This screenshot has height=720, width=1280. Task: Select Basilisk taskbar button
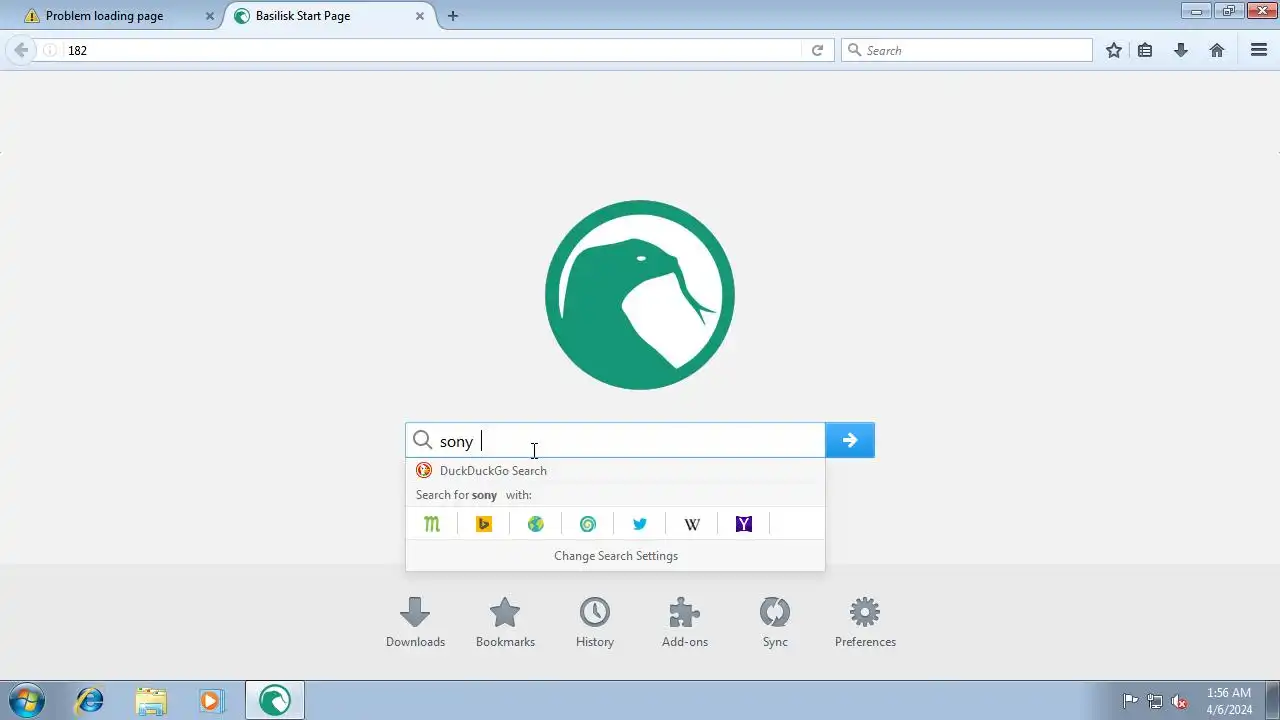pyautogui.click(x=275, y=700)
